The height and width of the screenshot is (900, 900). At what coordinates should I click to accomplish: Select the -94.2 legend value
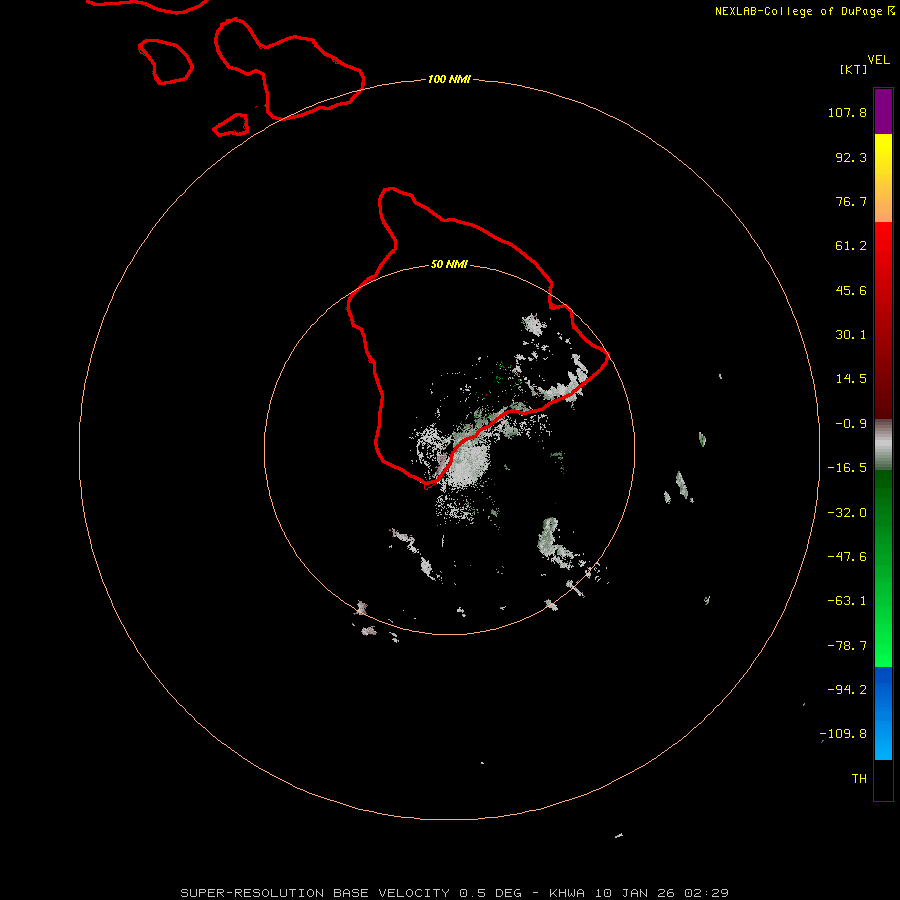847,690
